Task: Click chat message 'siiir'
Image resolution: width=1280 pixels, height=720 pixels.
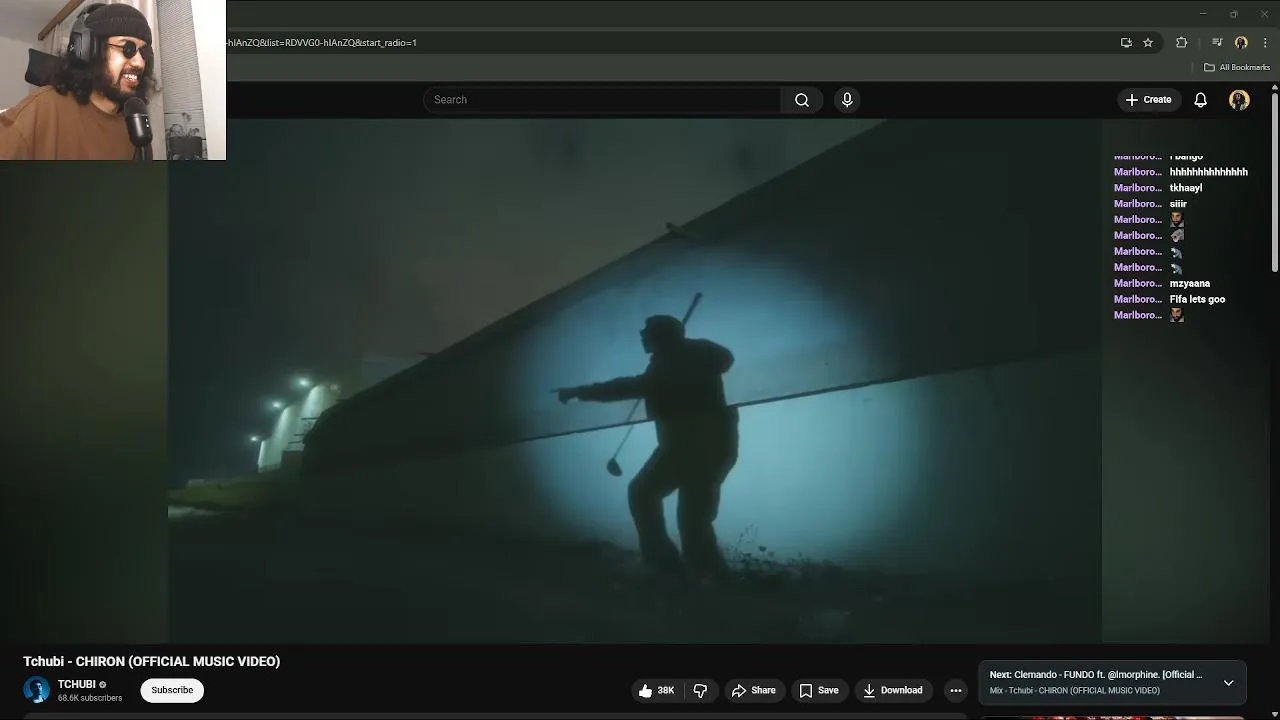Action: 1178,204
